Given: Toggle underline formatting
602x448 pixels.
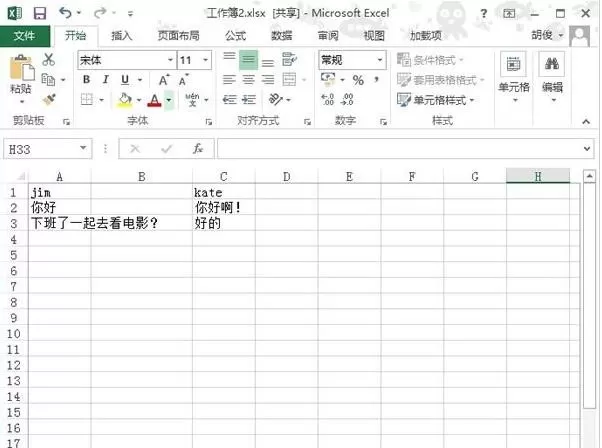Looking at the screenshot, I should pyautogui.click(x=125, y=80).
